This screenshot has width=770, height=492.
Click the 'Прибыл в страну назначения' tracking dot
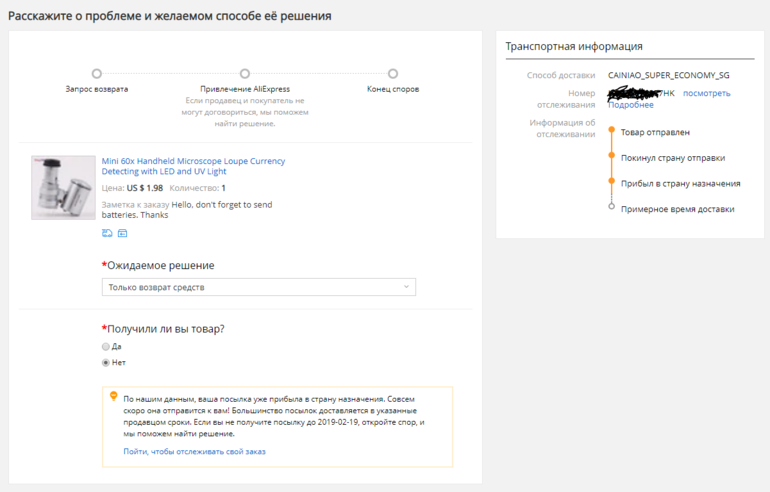[x=612, y=182]
